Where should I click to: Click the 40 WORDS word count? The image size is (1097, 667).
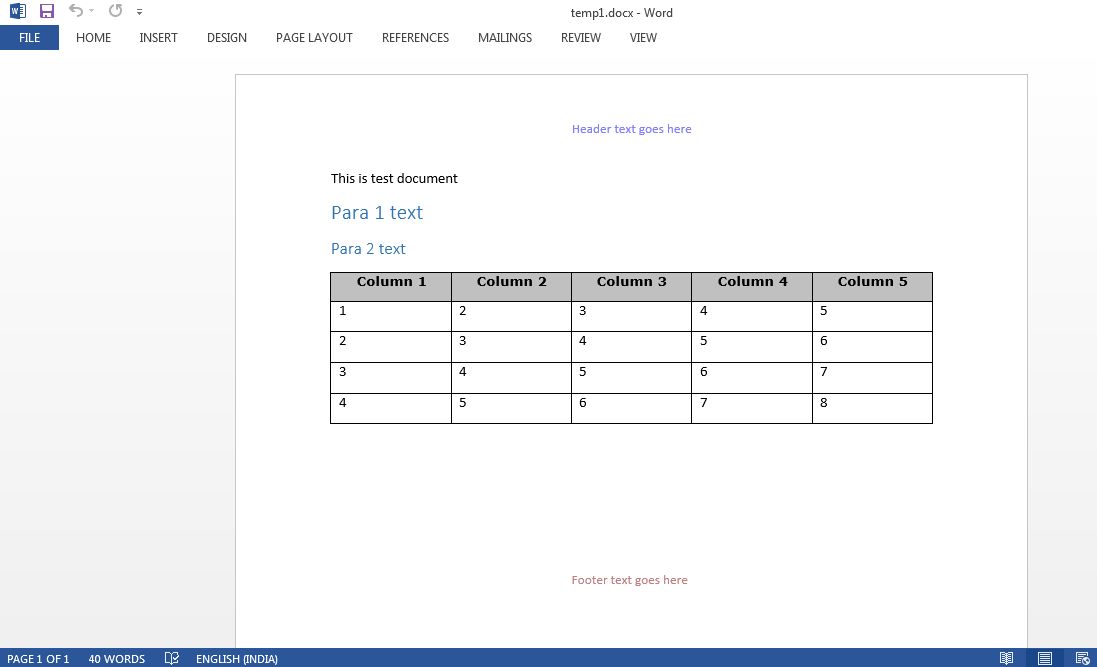tap(116, 659)
